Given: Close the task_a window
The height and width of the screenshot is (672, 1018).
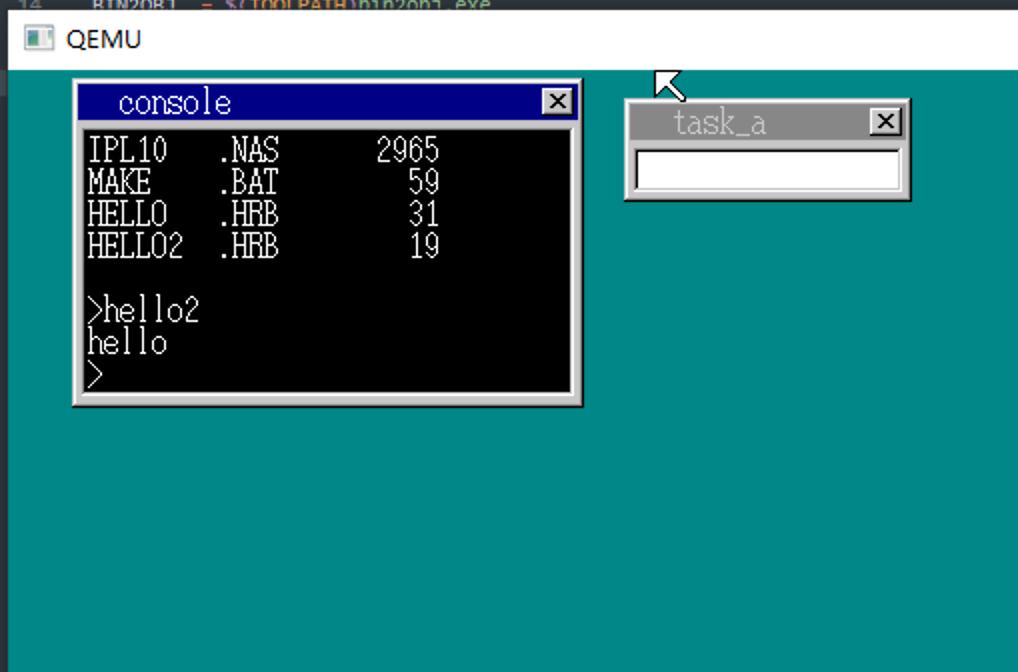Looking at the screenshot, I should [885, 121].
